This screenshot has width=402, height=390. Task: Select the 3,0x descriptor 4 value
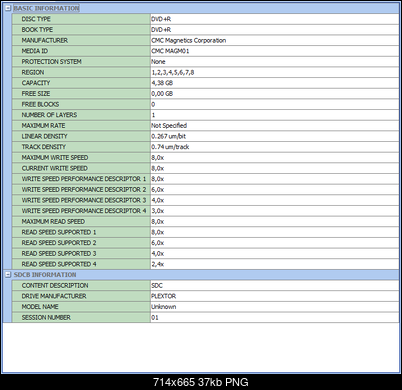pyautogui.click(x=158, y=211)
